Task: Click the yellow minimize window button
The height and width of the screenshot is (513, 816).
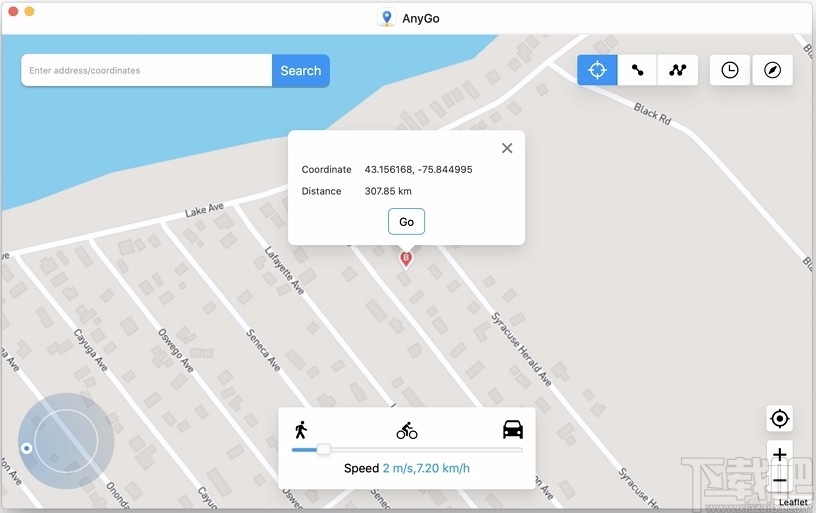Action: [x=30, y=11]
